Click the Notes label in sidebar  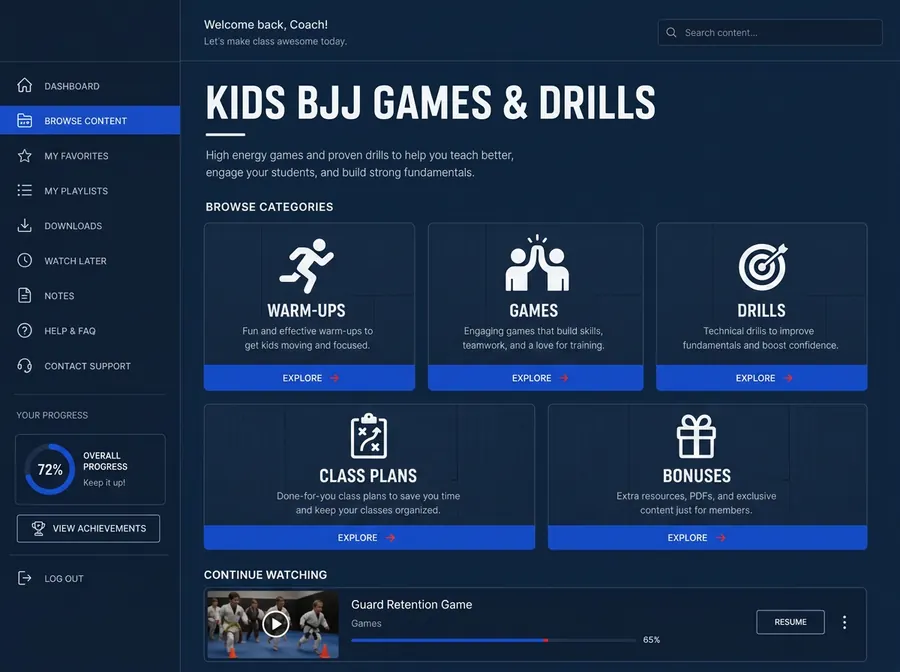(x=59, y=296)
